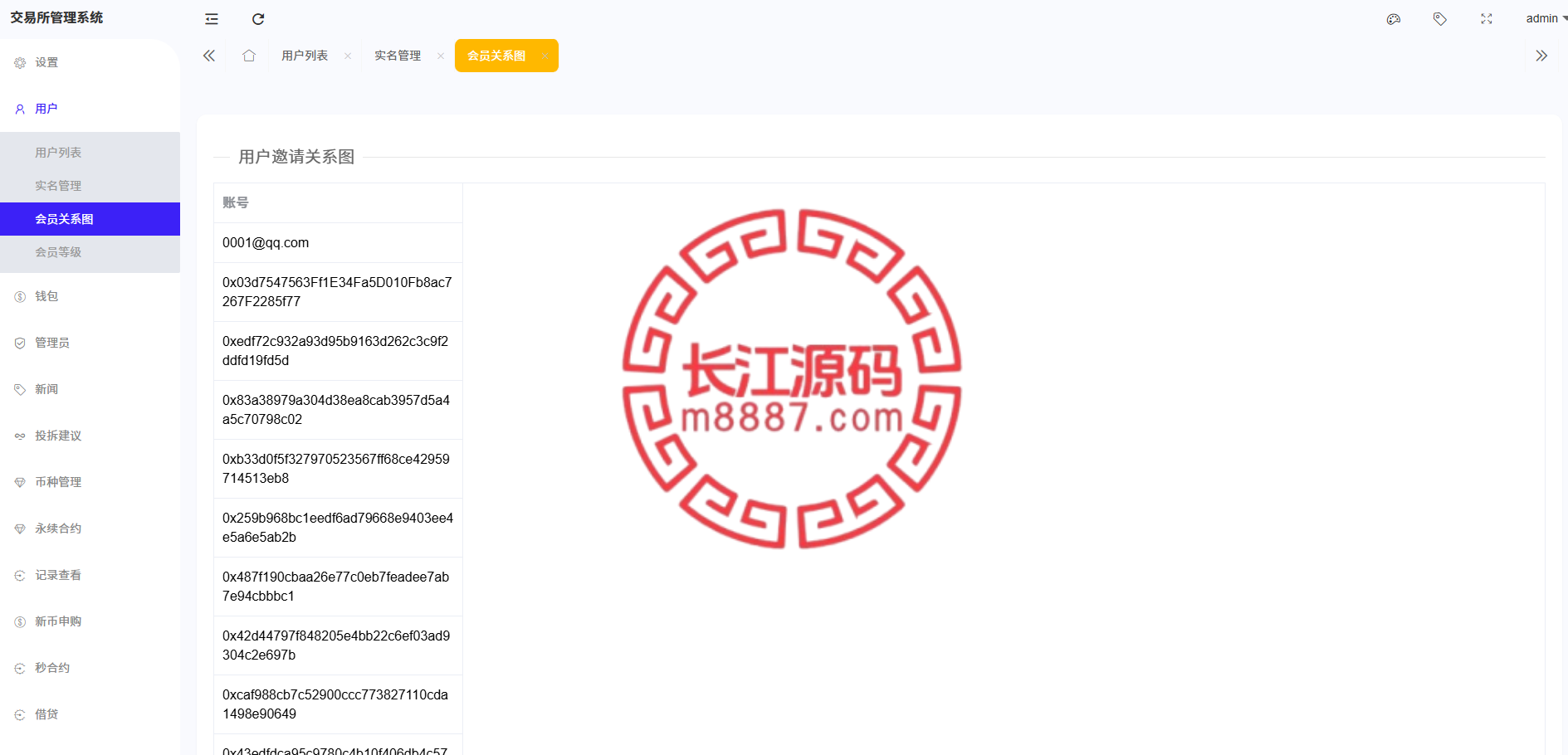
Task: Collapse the sidebar with the menu fold icon
Action: pos(212,19)
